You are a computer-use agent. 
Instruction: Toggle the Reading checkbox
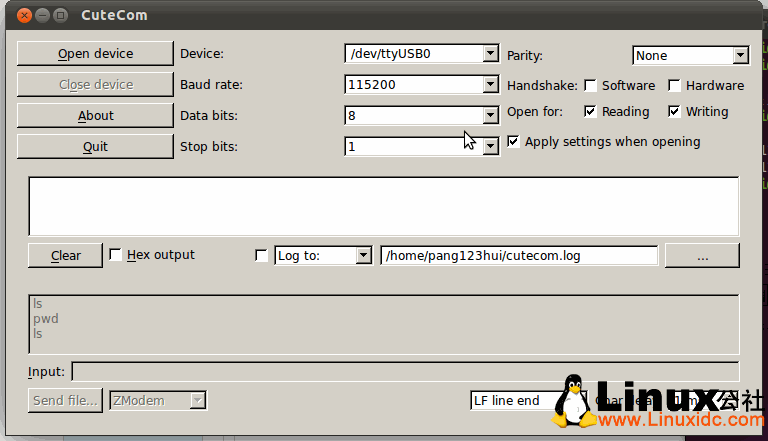pos(590,112)
